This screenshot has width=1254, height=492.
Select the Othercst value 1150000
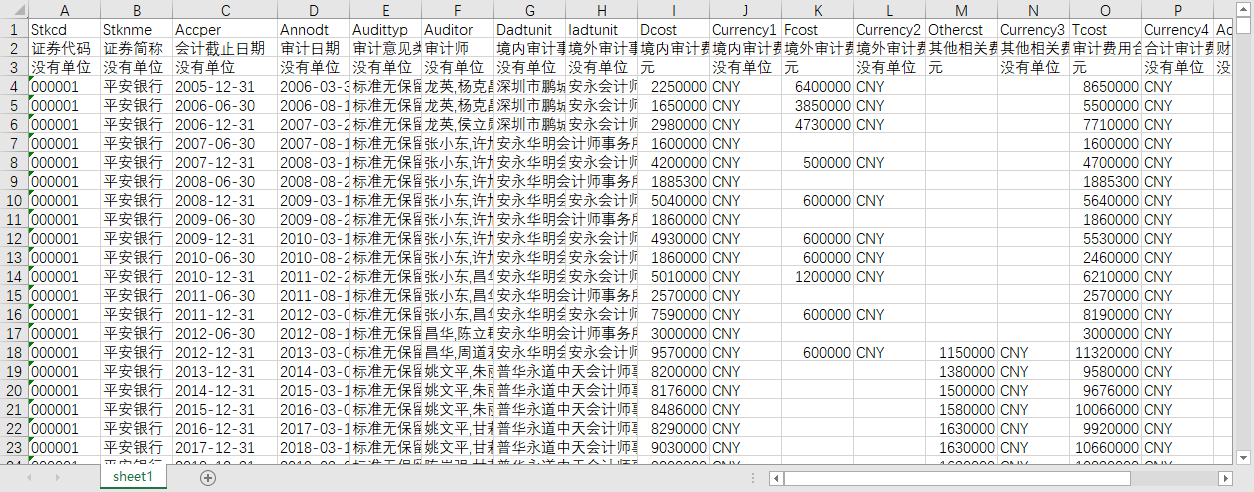tap(961, 352)
